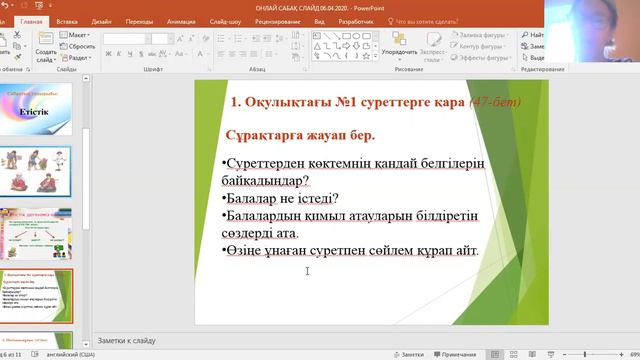
Task: Open the Анимация ribbon tab
Action: [181, 22]
